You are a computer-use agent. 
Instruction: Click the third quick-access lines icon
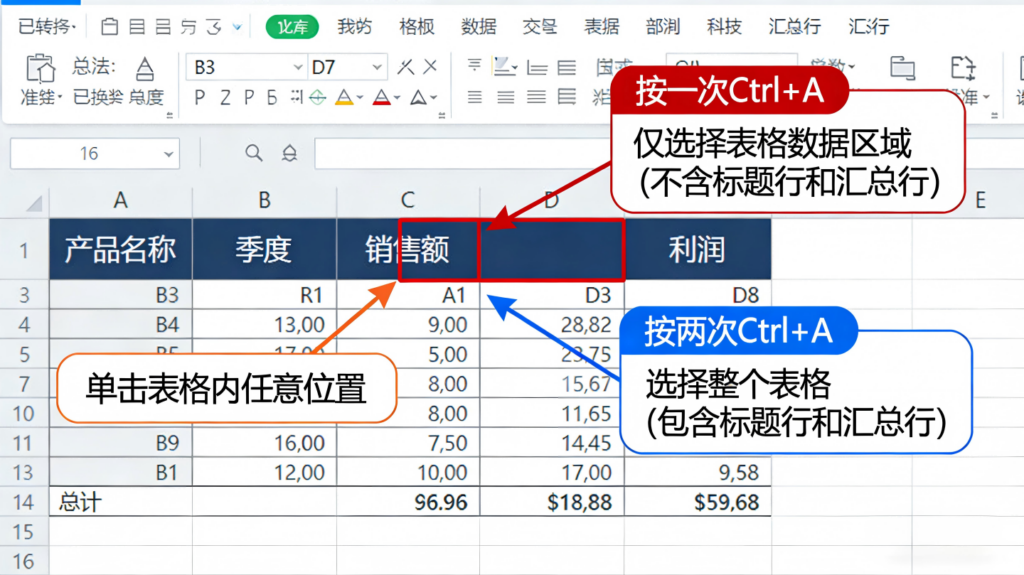click(163, 27)
